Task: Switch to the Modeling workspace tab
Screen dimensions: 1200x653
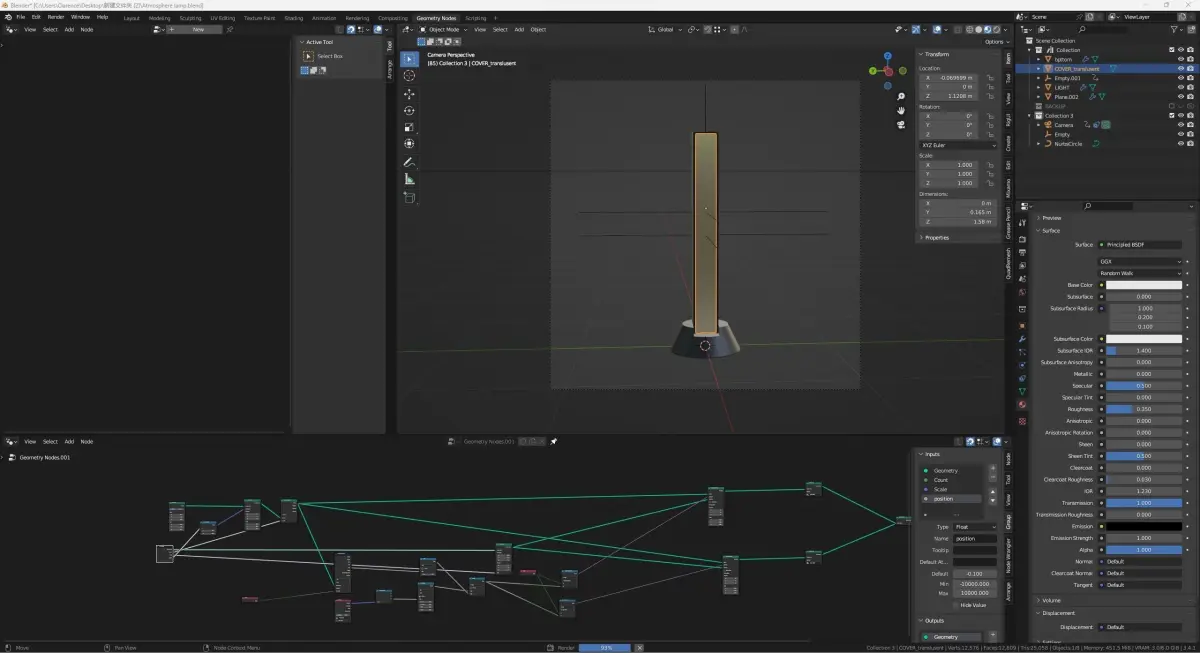Action: click(159, 18)
